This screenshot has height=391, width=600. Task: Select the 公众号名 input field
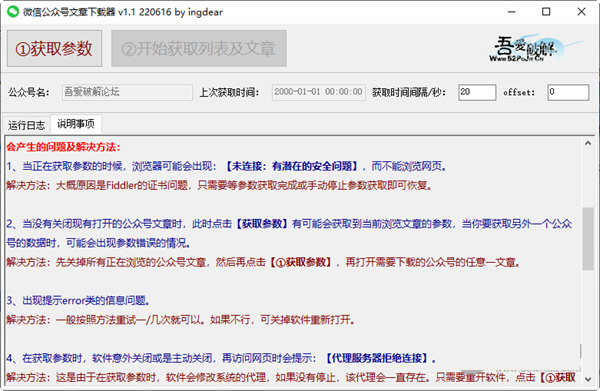pyautogui.click(x=127, y=92)
